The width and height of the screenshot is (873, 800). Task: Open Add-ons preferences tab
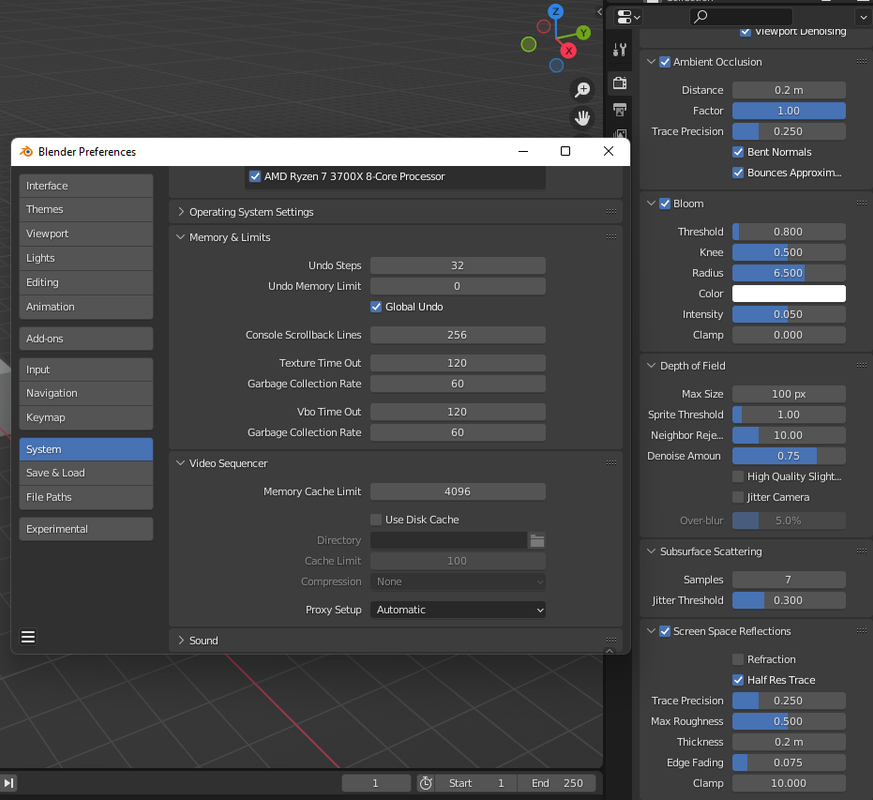86,338
